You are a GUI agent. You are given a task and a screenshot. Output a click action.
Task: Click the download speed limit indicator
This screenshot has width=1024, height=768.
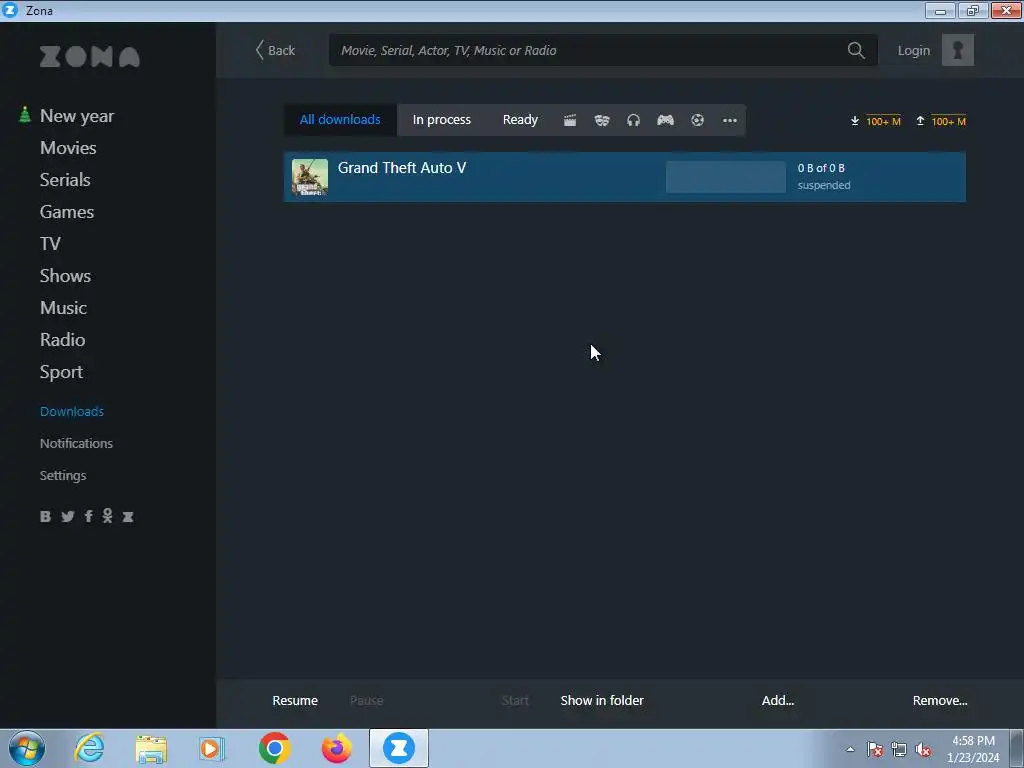tap(875, 121)
